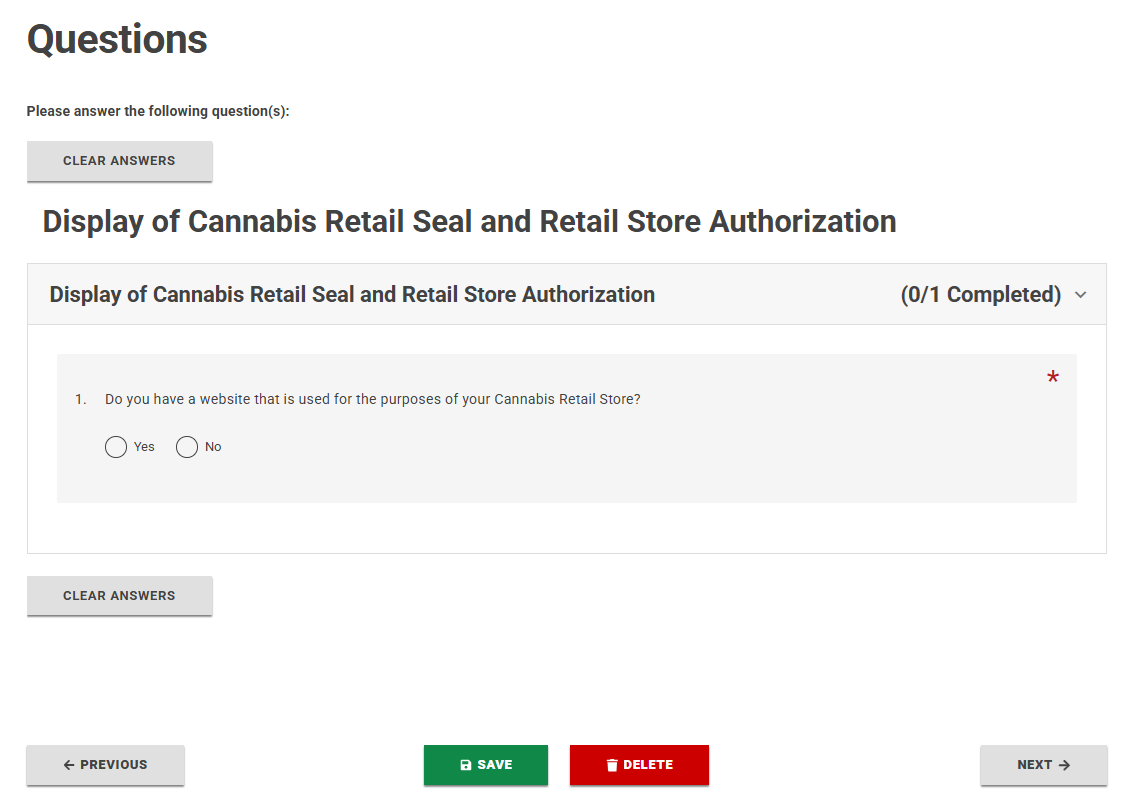Click the left arrow icon beside Previous
This screenshot has width=1136, height=810.
[69, 765]
